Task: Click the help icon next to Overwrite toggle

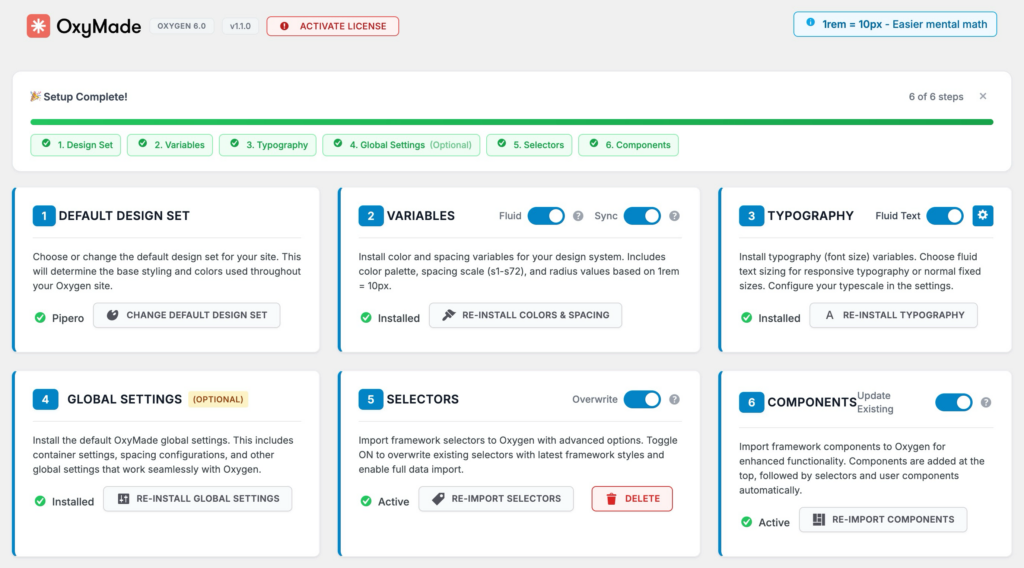Action: coord(674,400)
